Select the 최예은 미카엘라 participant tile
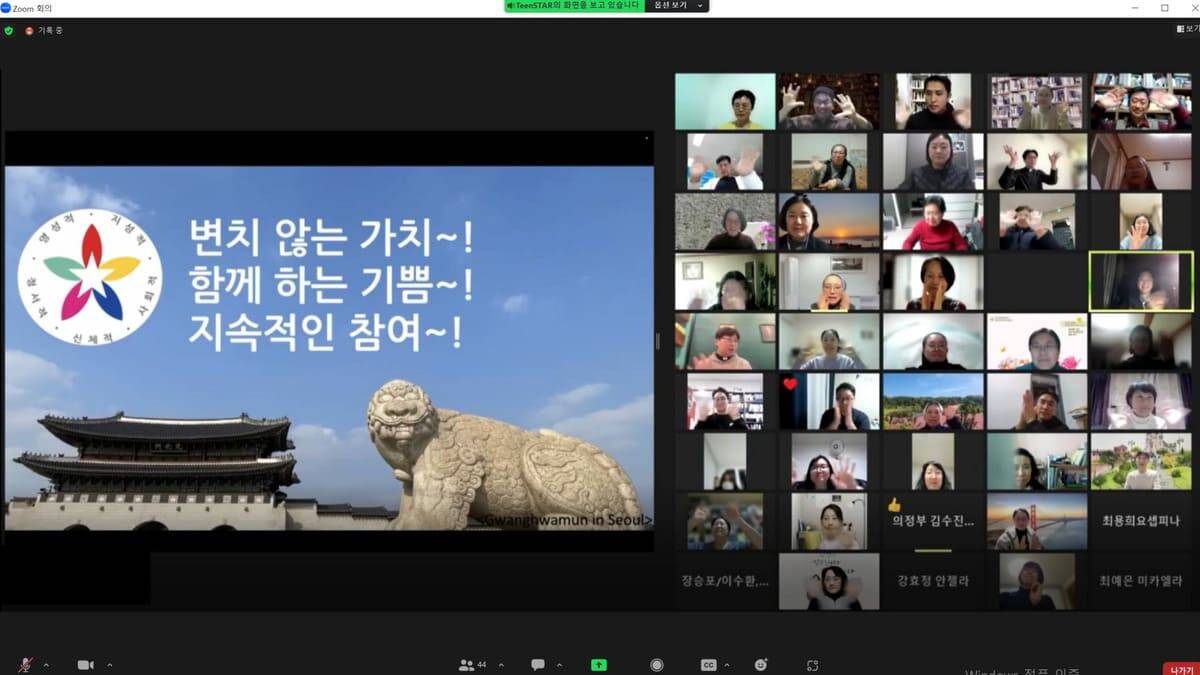Viewport: 1200px width, 675px height. point(1140,581)
